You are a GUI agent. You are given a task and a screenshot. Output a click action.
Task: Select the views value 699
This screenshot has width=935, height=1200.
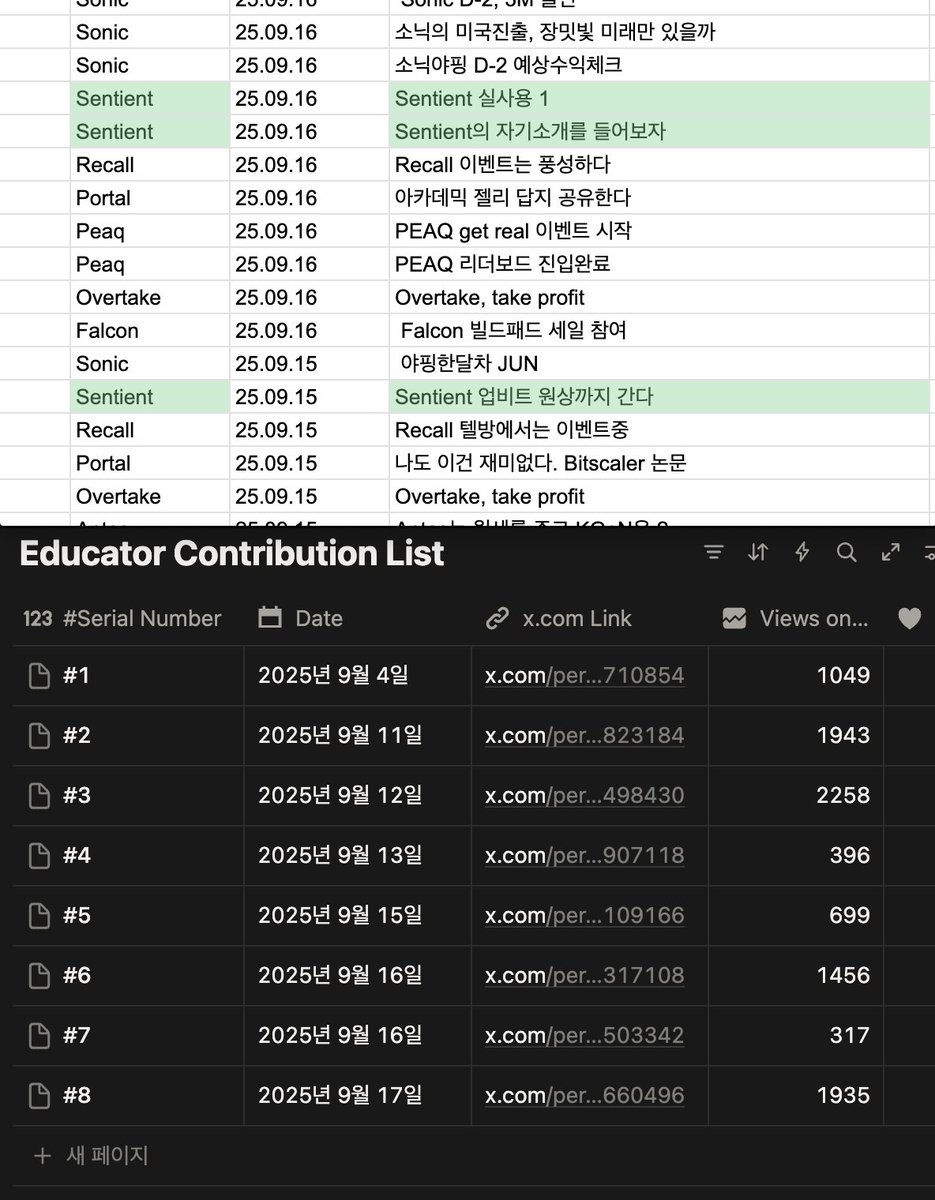click(x=849, y=916)
